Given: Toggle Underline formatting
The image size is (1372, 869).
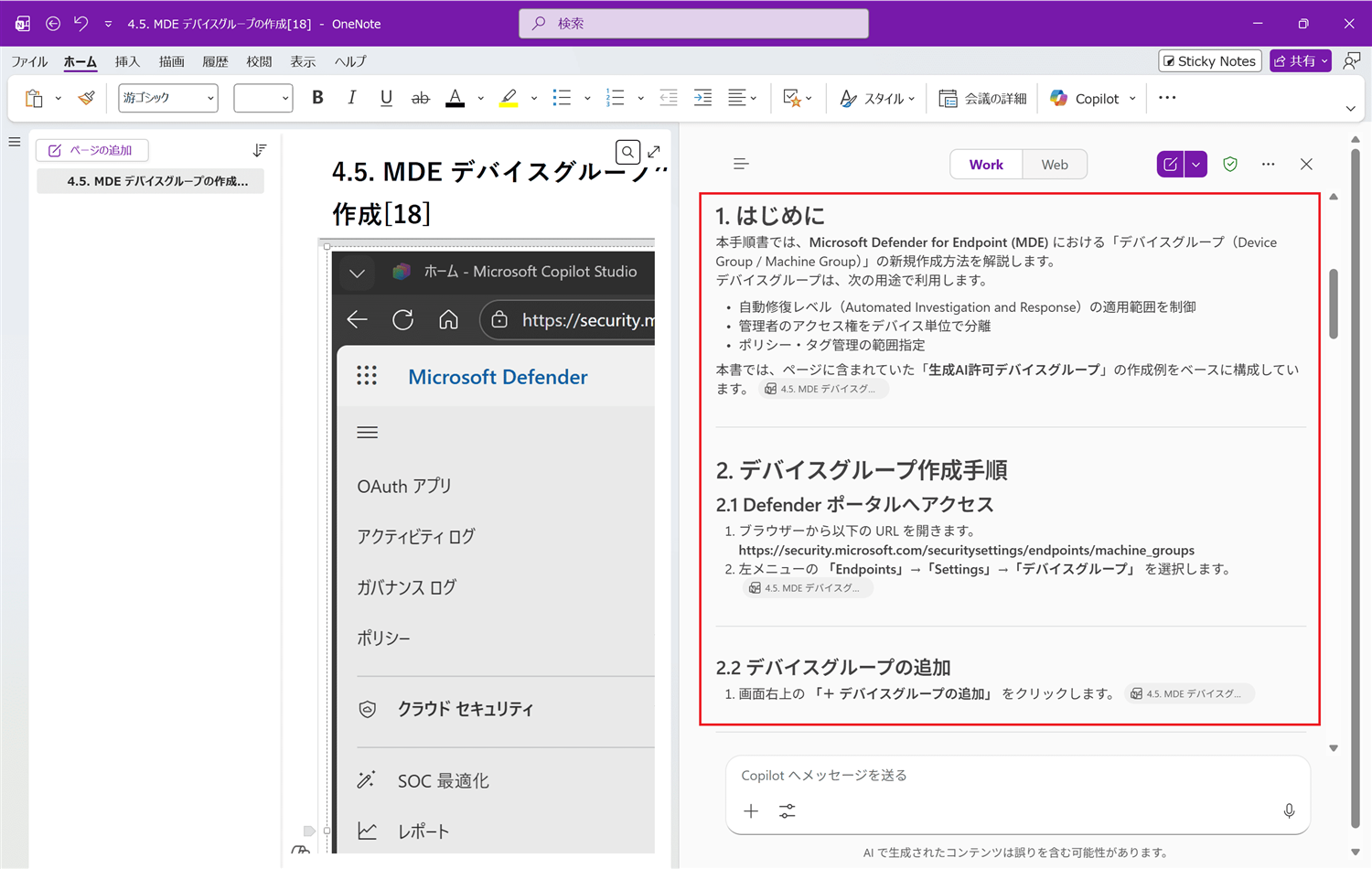Looking at the screenshot, I should 386,98.
